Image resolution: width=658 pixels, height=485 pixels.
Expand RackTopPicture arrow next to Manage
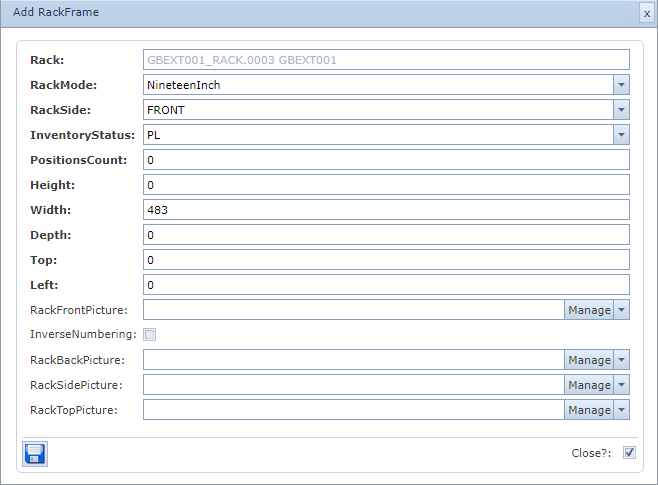(x=622, y=410)
